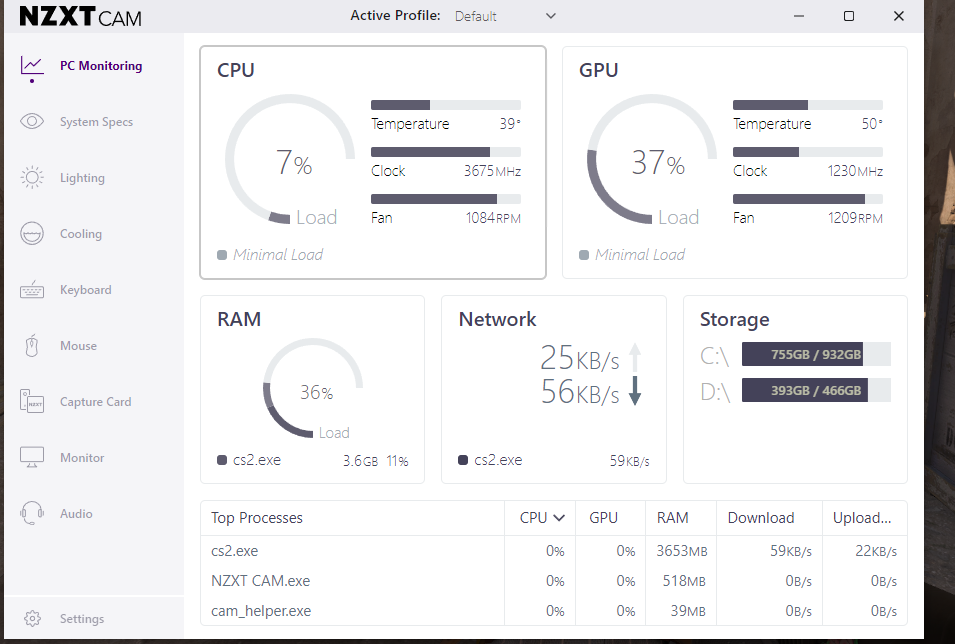
Task: Click the 22KB/s upload cell
Action: 876,551
